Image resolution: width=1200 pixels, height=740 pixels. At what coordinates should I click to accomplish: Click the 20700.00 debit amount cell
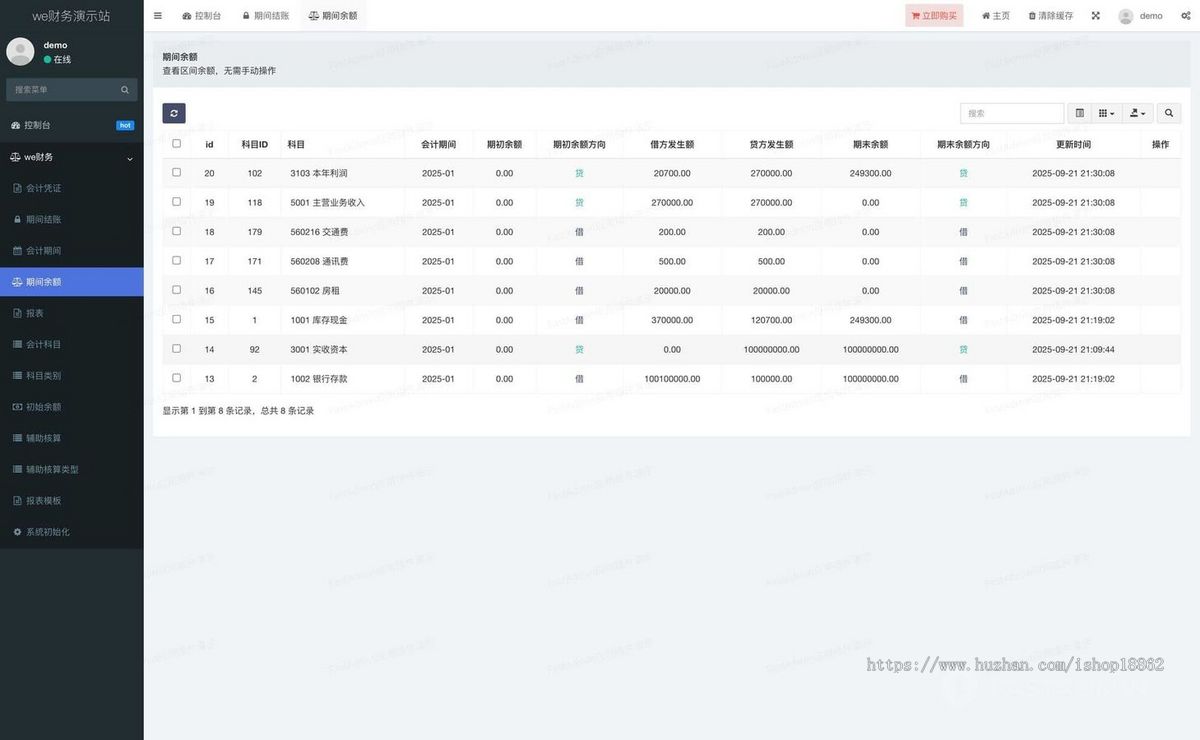click(672, 173)
